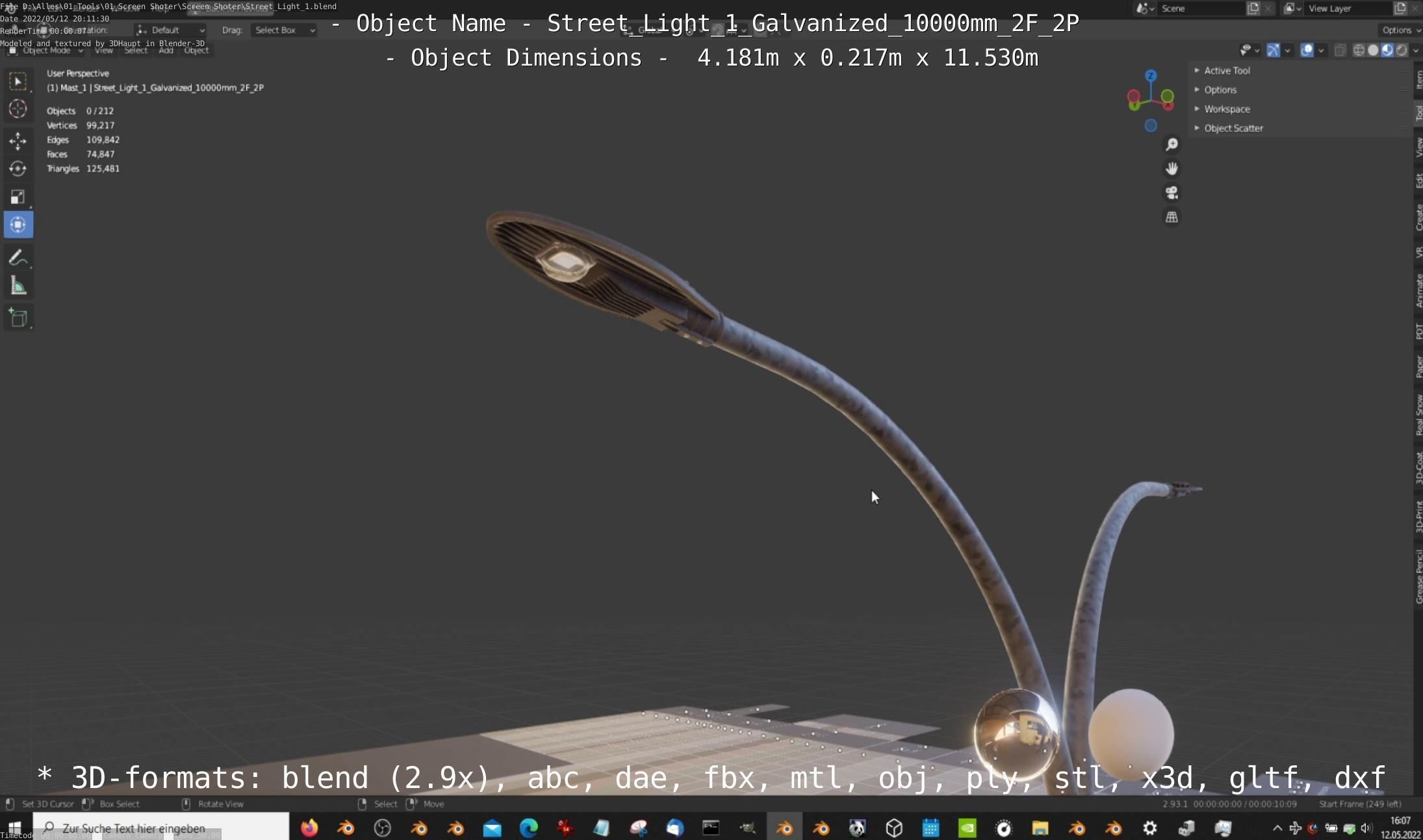This screenshot has height=840, width=1423.
Task: Choose the Add Cube tool
Action: (x=18, y=318)
